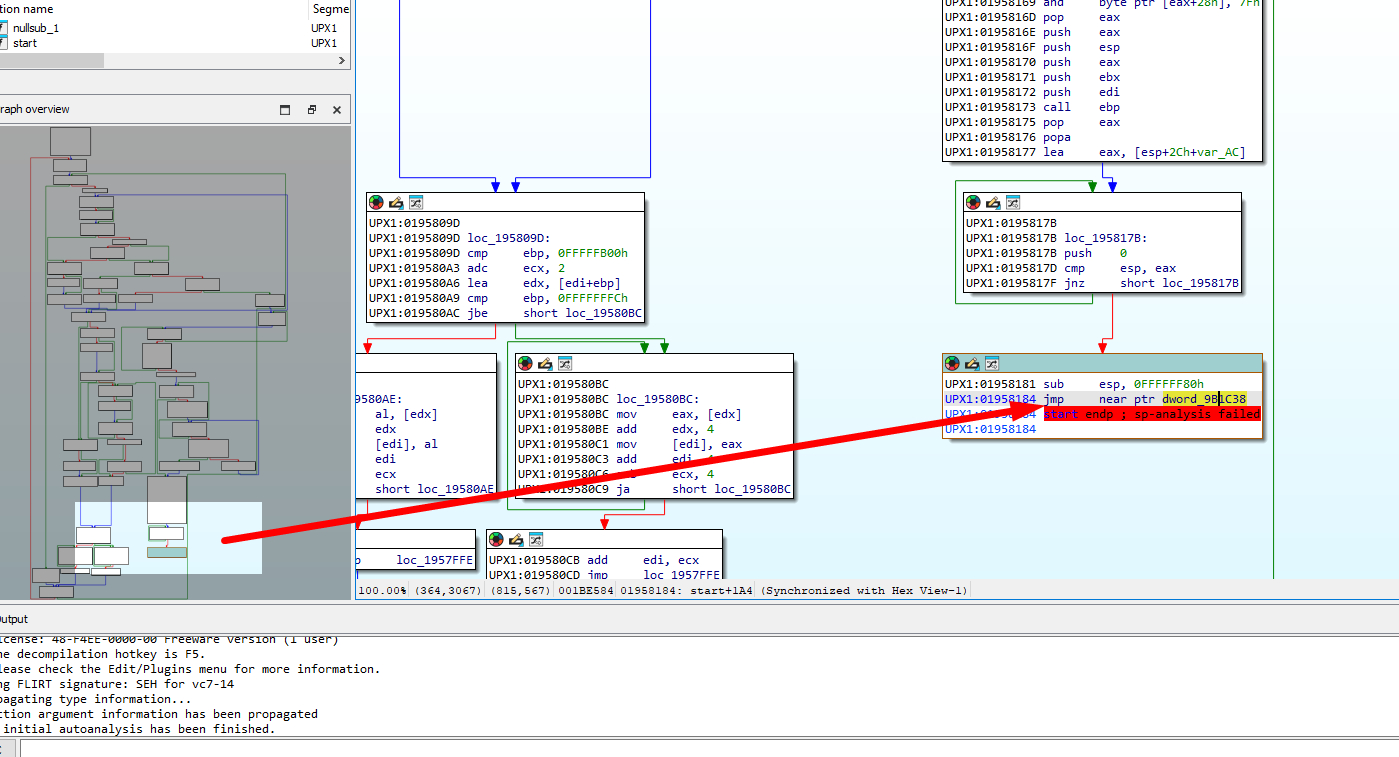Click edit icon on the 'add edi, ecx' block
The image size is (1399, 757).
516,539
